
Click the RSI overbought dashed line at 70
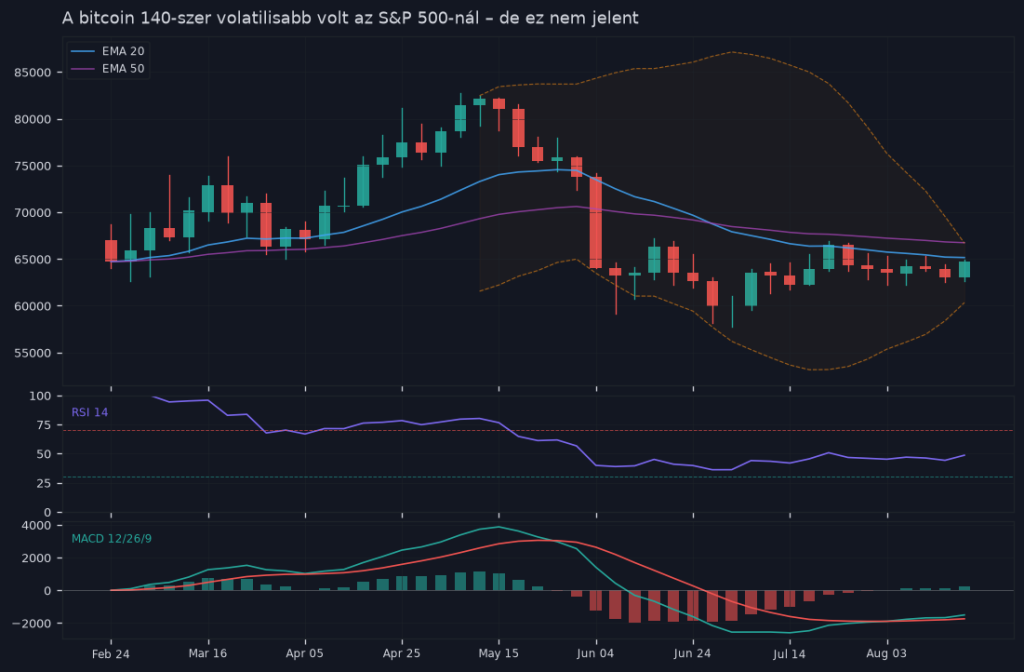tap(537, 430)
